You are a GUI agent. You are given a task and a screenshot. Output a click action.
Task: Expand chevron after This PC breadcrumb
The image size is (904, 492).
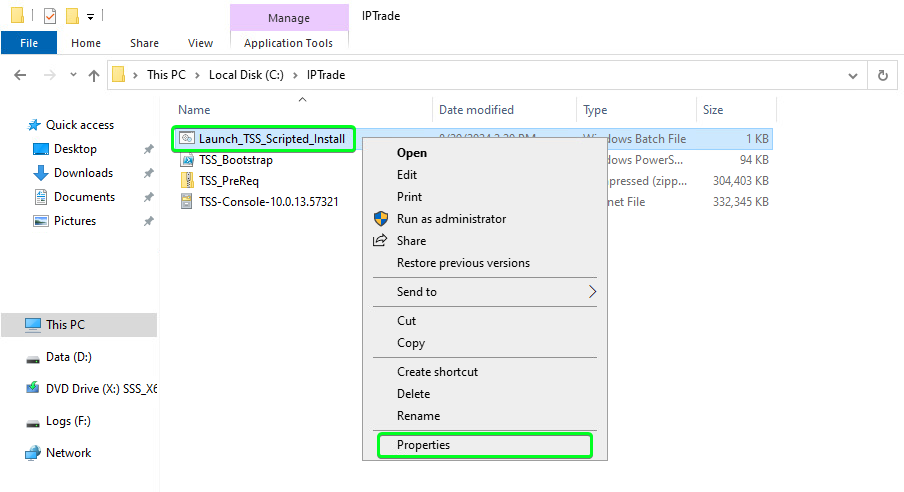point(197,75)
